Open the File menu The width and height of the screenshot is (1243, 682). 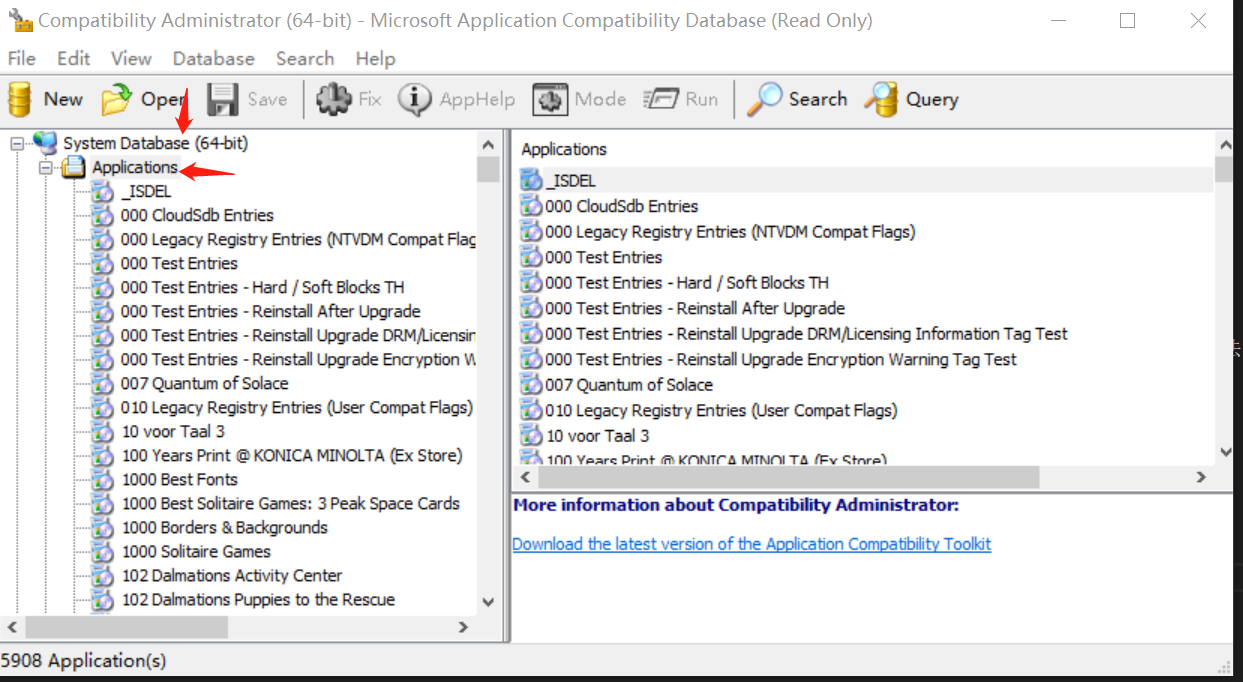[x=21, y=58]
